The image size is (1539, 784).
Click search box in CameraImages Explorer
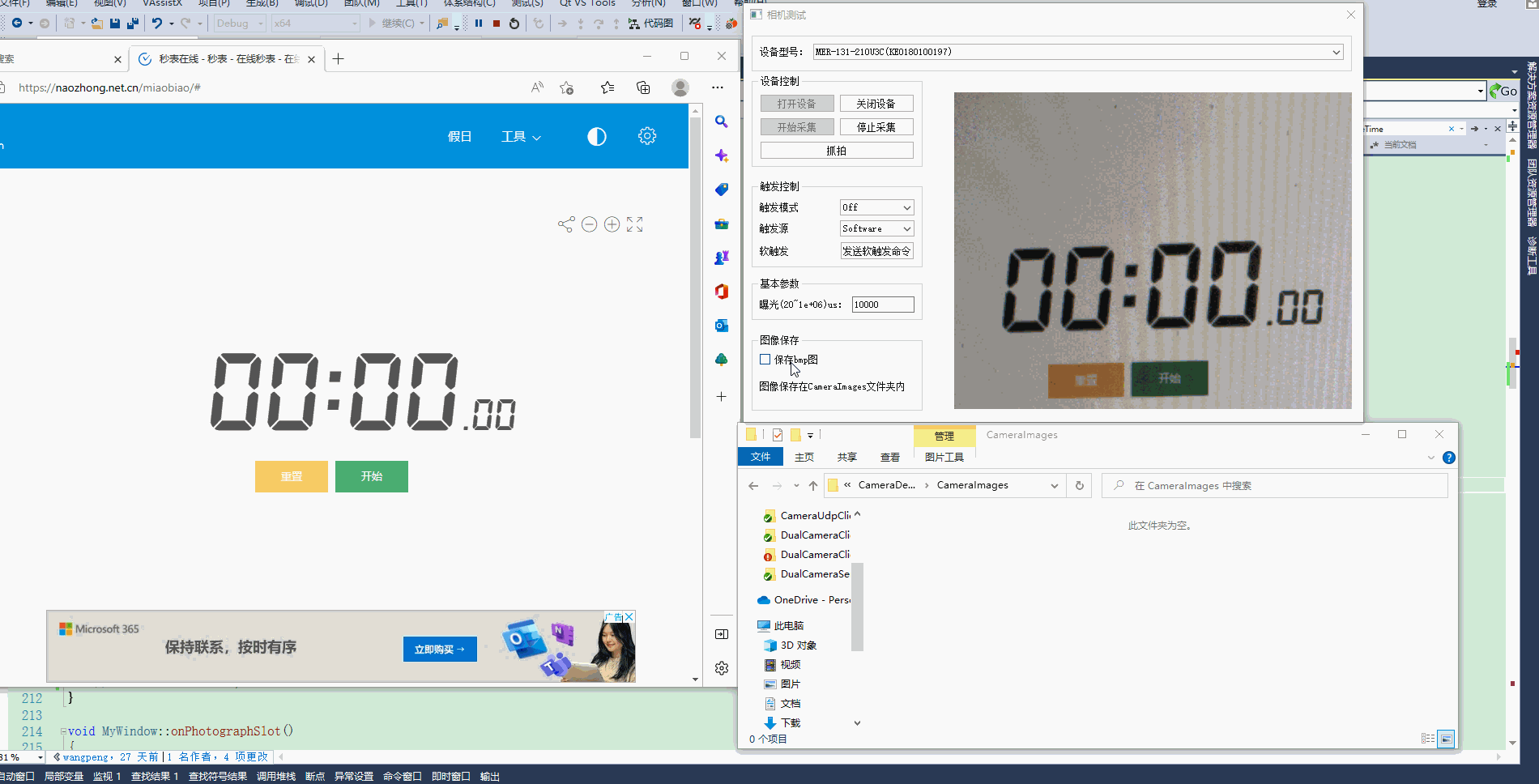(1275, 486)
